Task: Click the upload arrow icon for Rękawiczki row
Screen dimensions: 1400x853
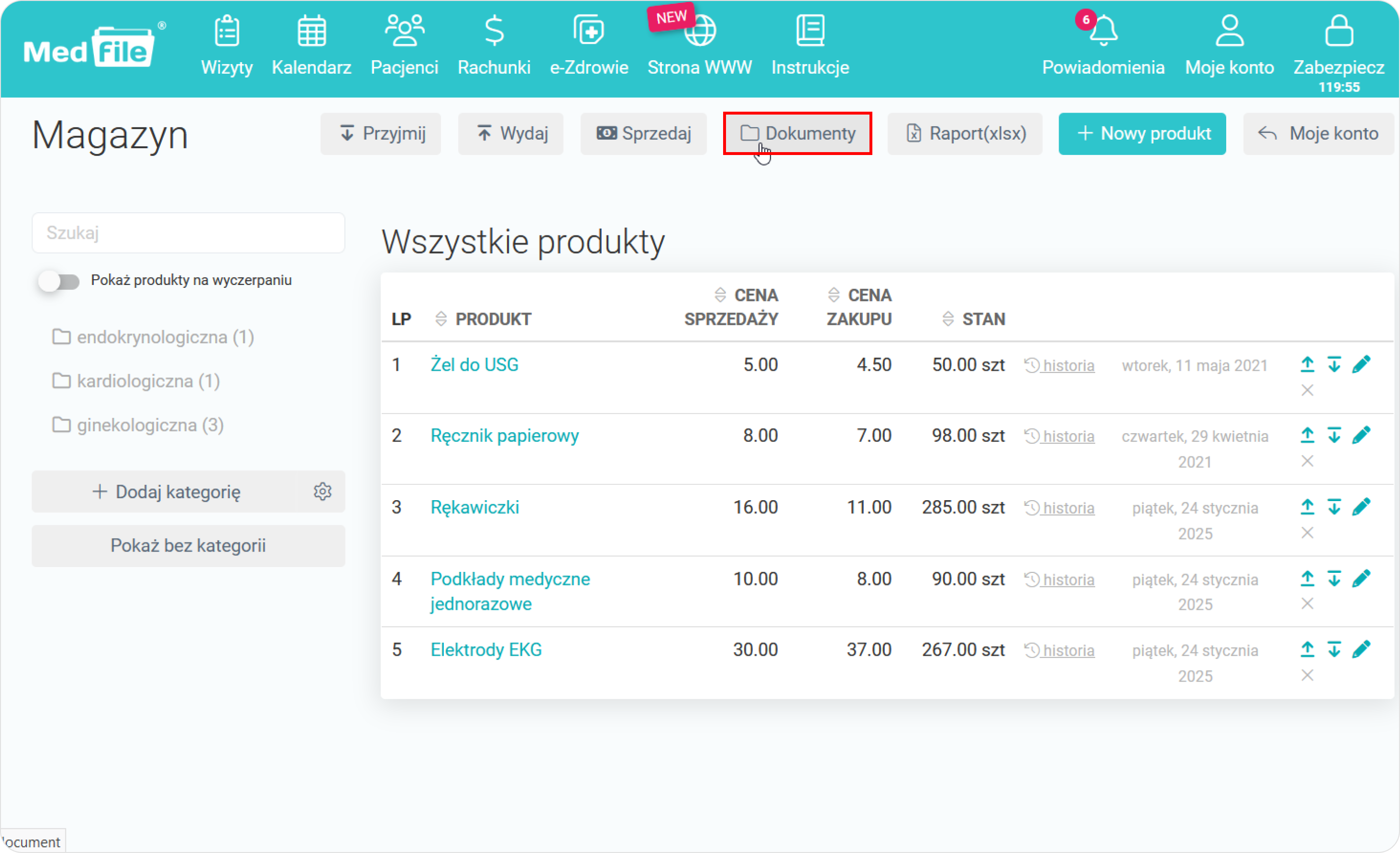Action: [1307, 506]
